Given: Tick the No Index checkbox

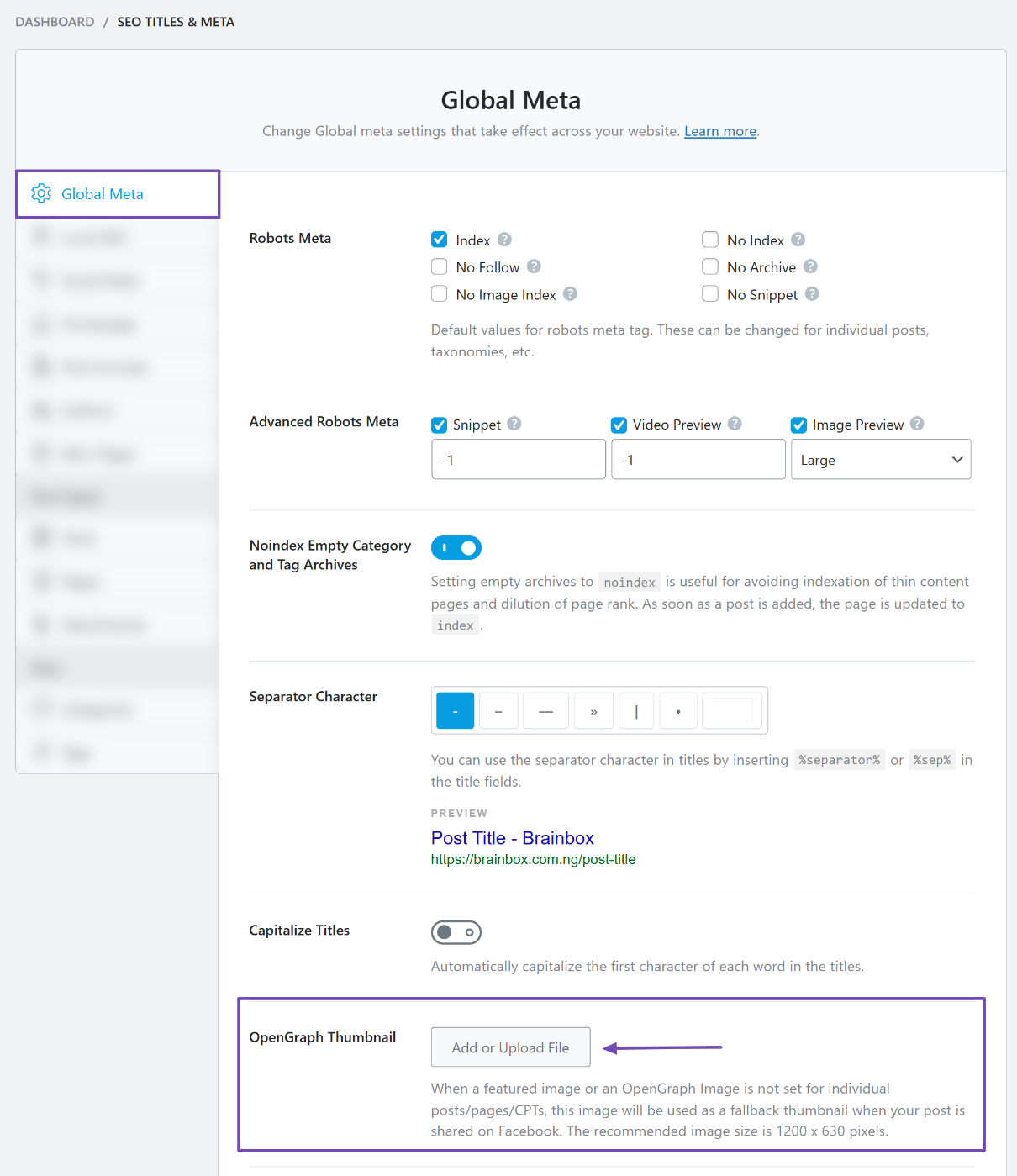Looking at the screenshot, I should pos(710,240).
